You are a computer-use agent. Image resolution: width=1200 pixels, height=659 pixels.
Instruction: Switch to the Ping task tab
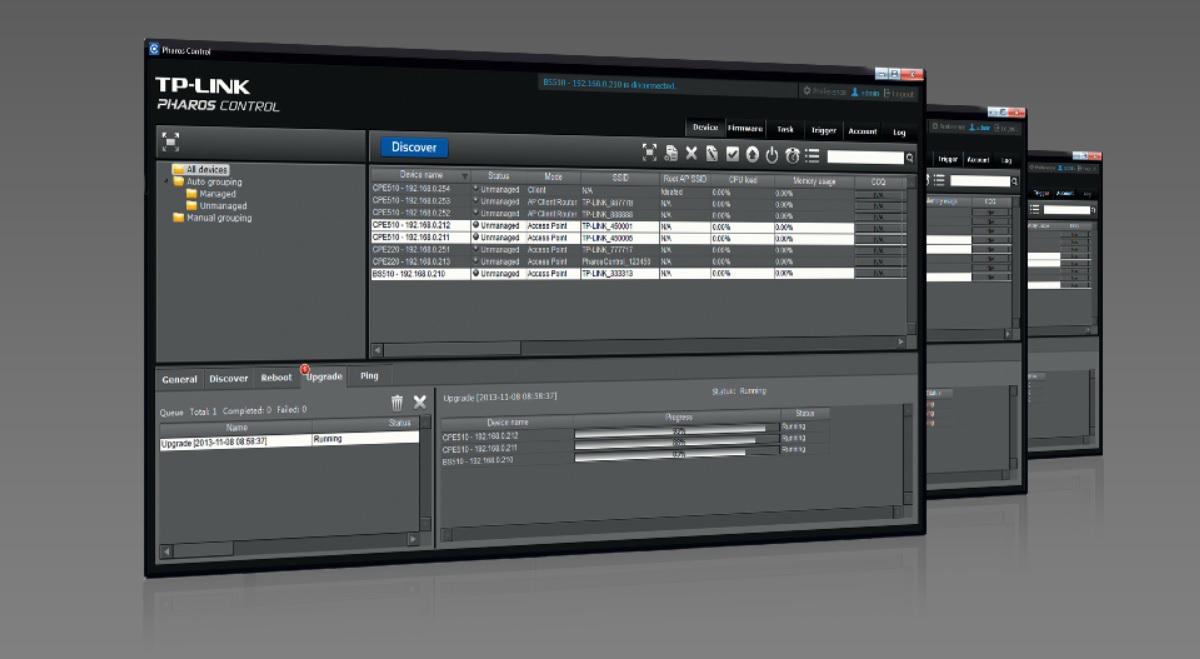pyautogui.click(x=369, y=376)
